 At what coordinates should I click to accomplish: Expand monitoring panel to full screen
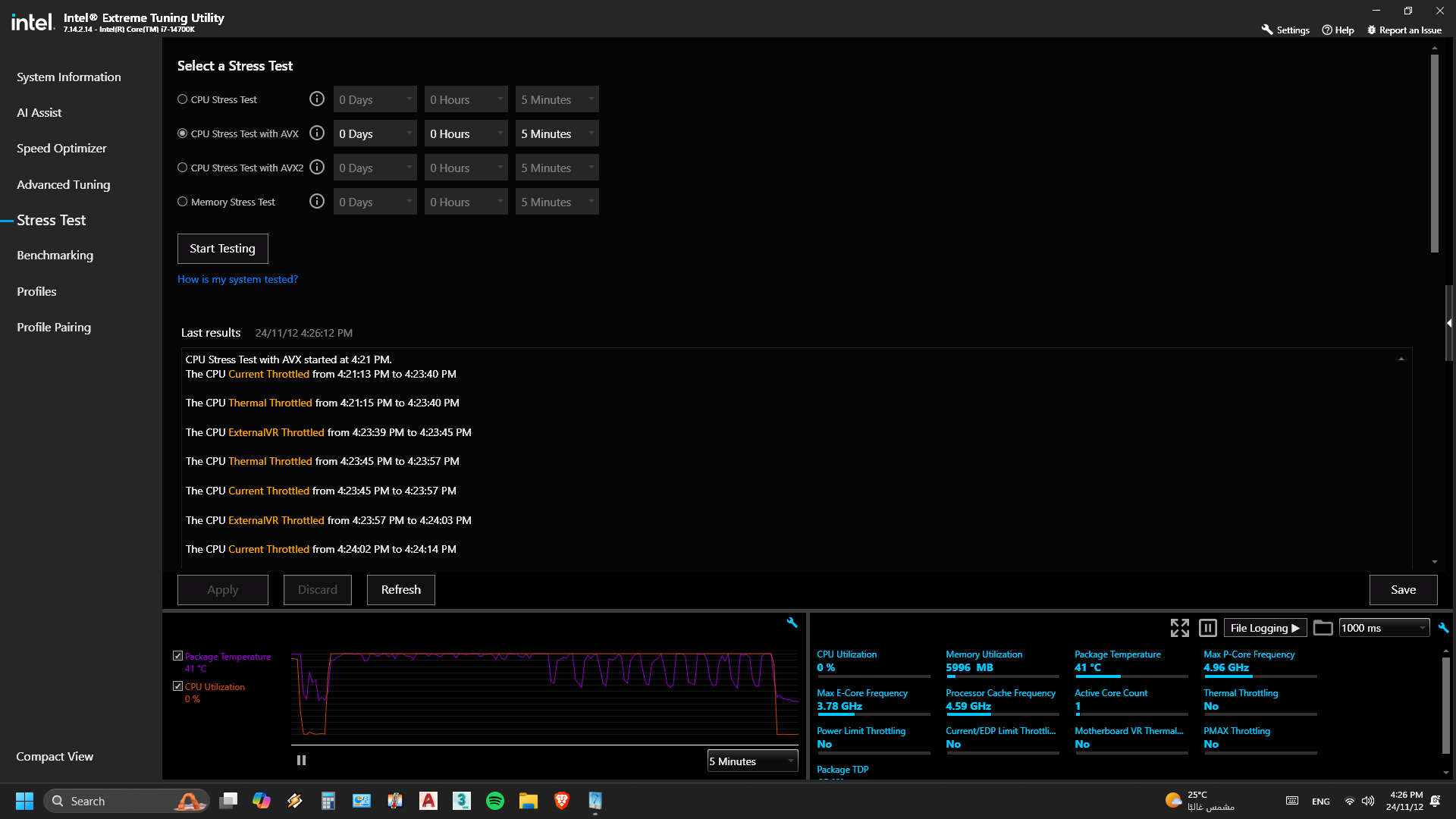[1180, 628]
